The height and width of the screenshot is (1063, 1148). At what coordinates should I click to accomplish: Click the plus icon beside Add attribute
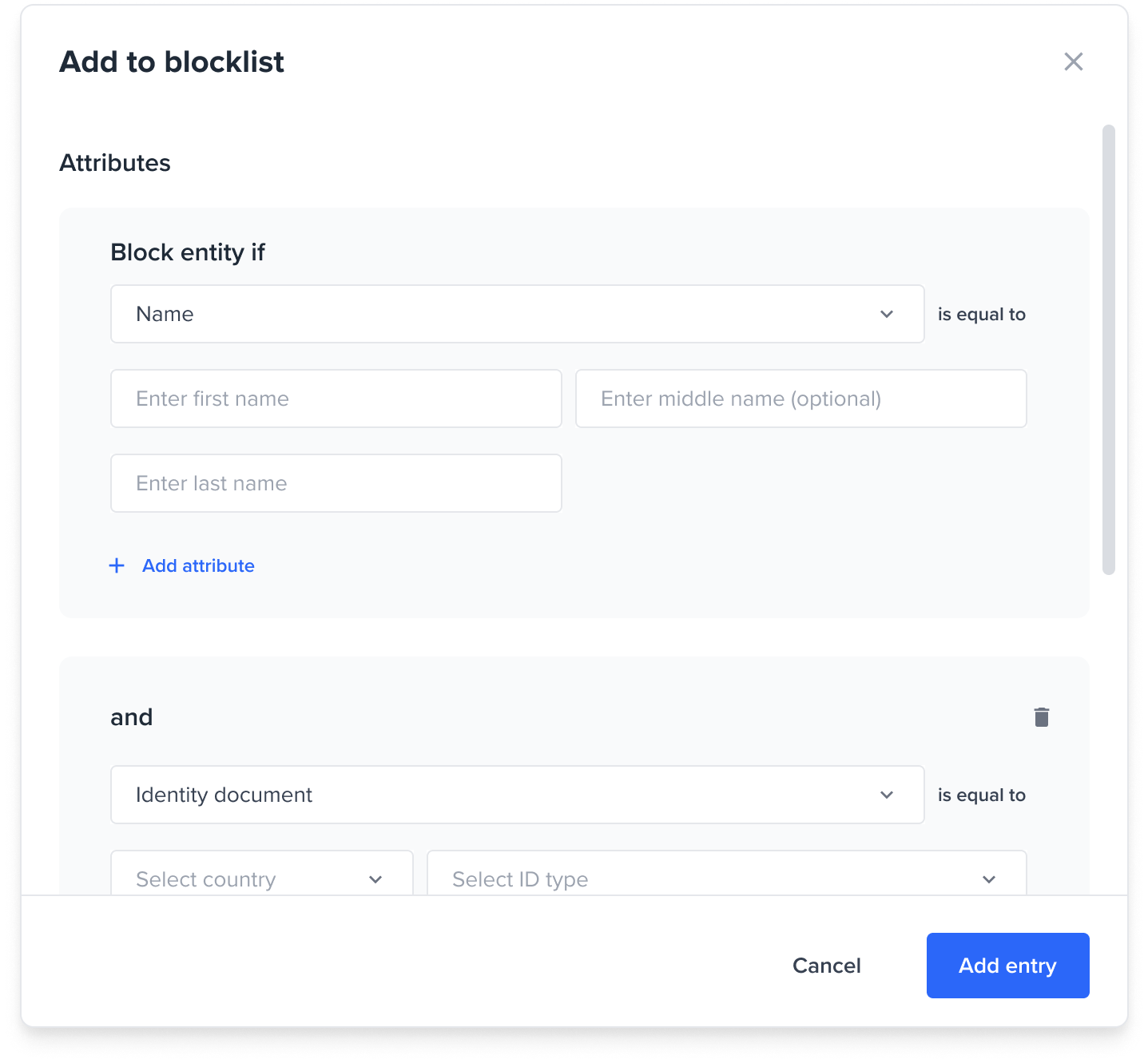coord(117,565)
